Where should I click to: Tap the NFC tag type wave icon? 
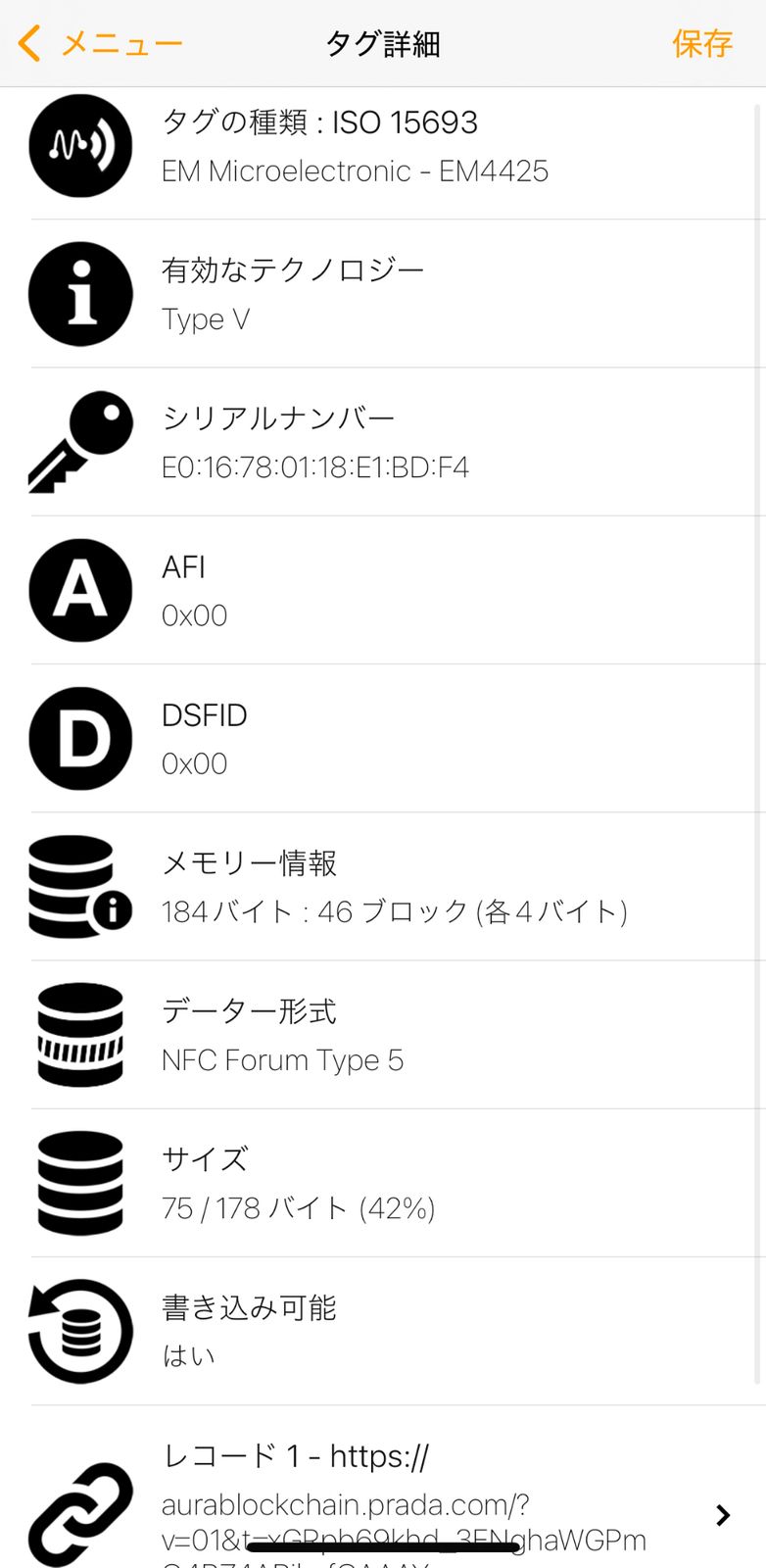80,146
